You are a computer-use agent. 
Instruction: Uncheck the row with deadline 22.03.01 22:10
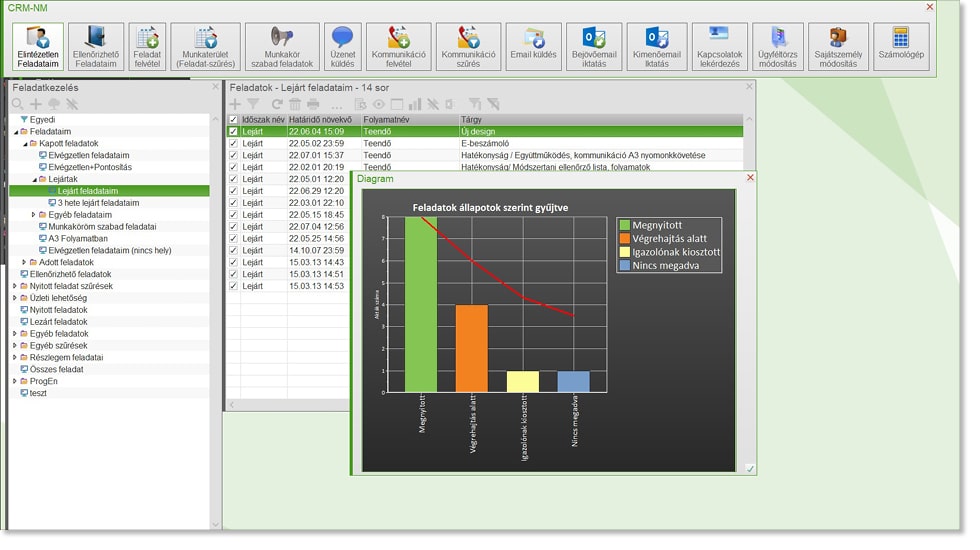(x=233, y=202)
